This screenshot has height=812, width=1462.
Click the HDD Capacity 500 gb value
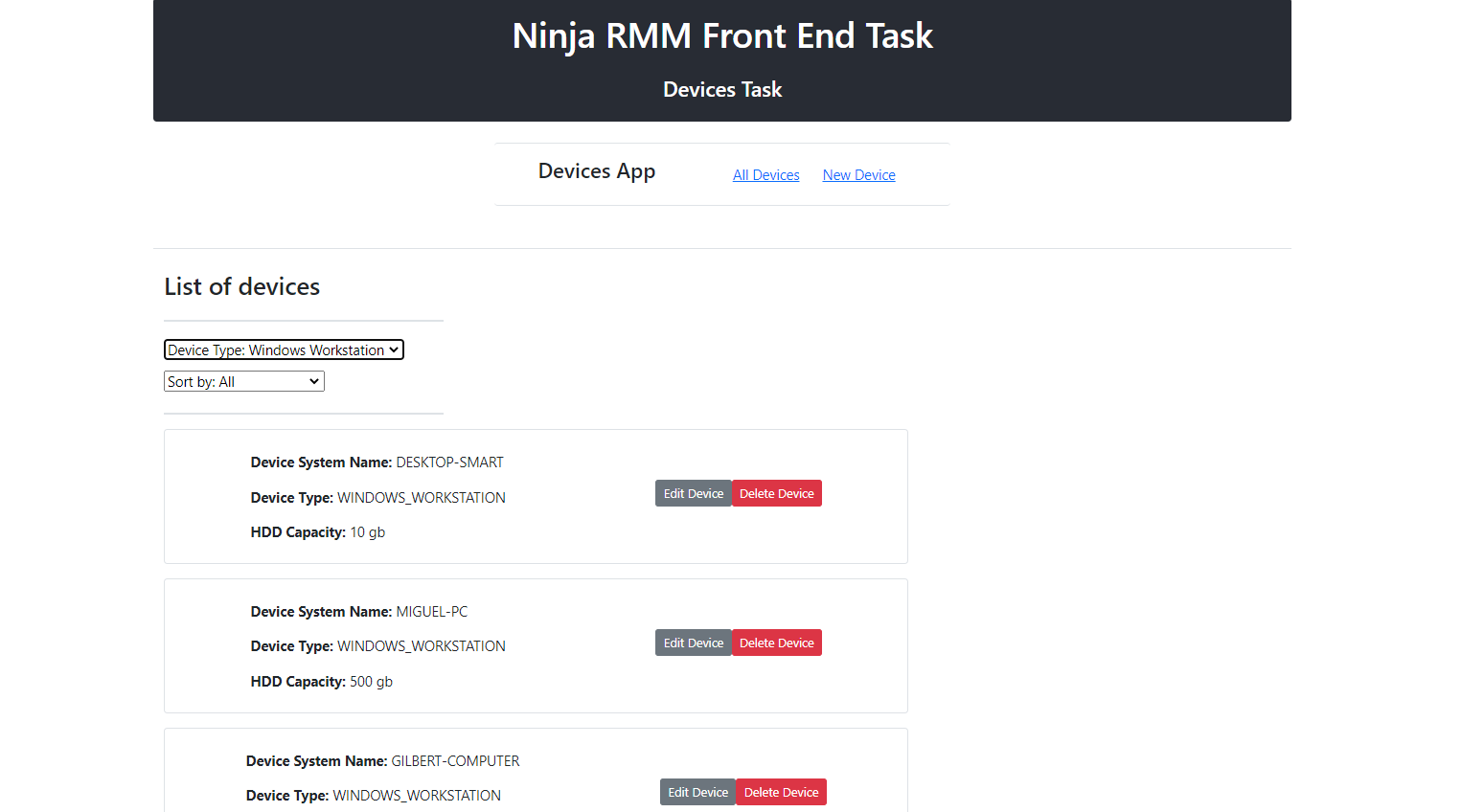[371, 682]
